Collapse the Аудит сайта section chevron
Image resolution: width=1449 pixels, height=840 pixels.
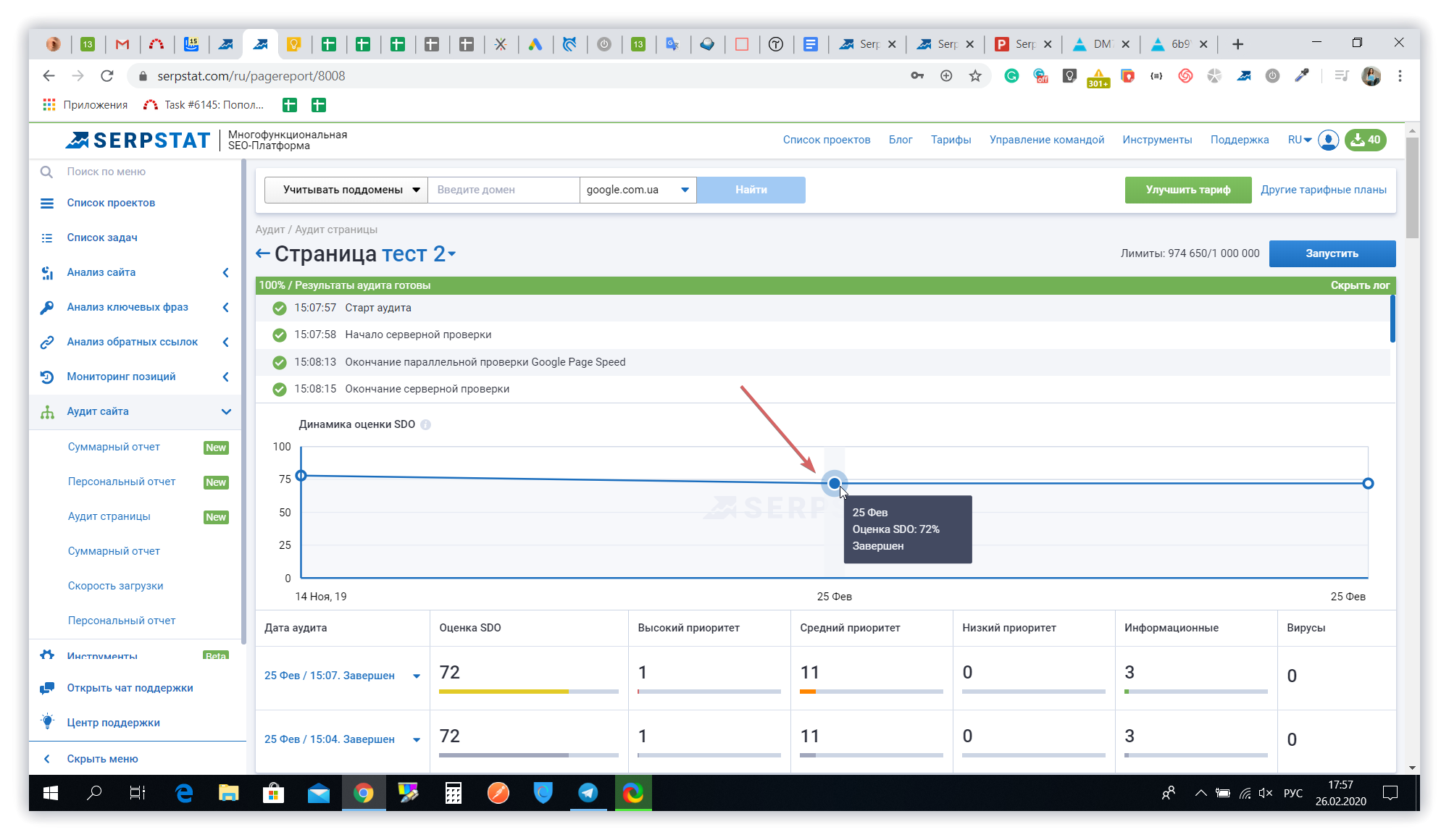226,411
